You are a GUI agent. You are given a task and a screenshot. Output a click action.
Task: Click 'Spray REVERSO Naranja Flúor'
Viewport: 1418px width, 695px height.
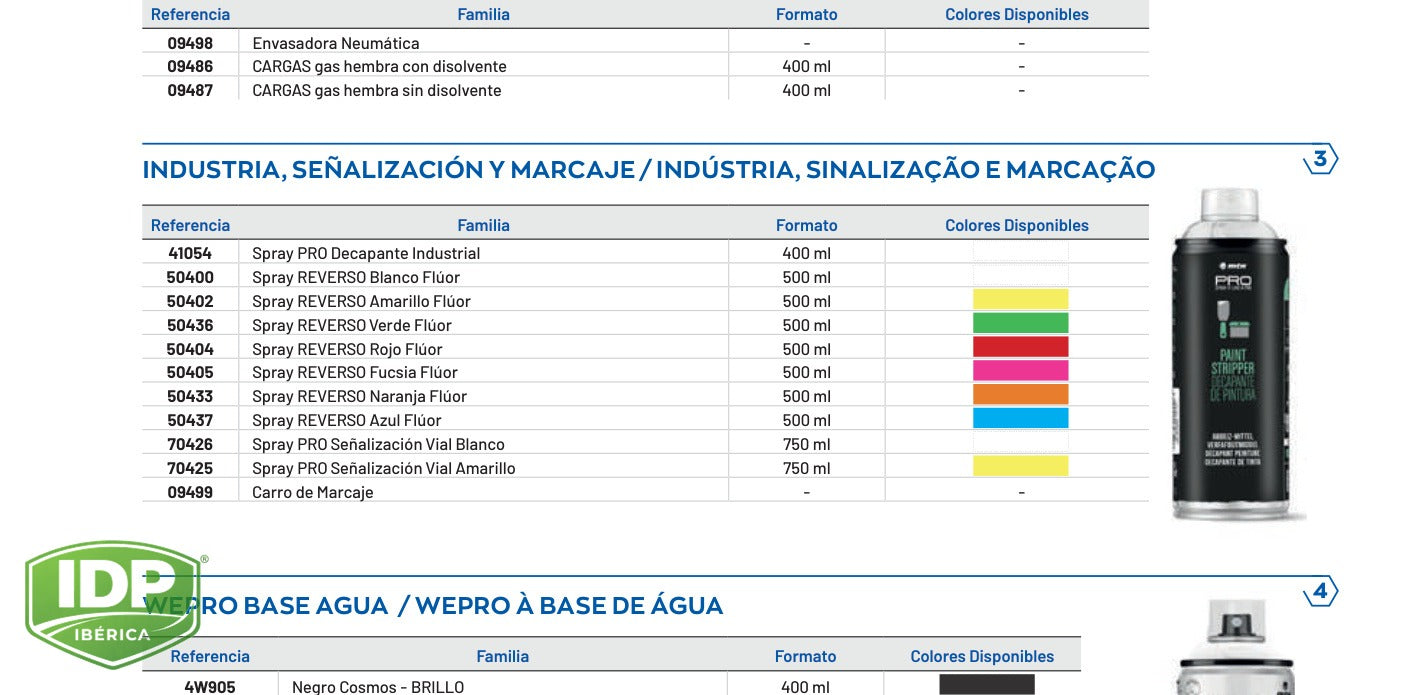pyautogui.click(x=359, y=396)
